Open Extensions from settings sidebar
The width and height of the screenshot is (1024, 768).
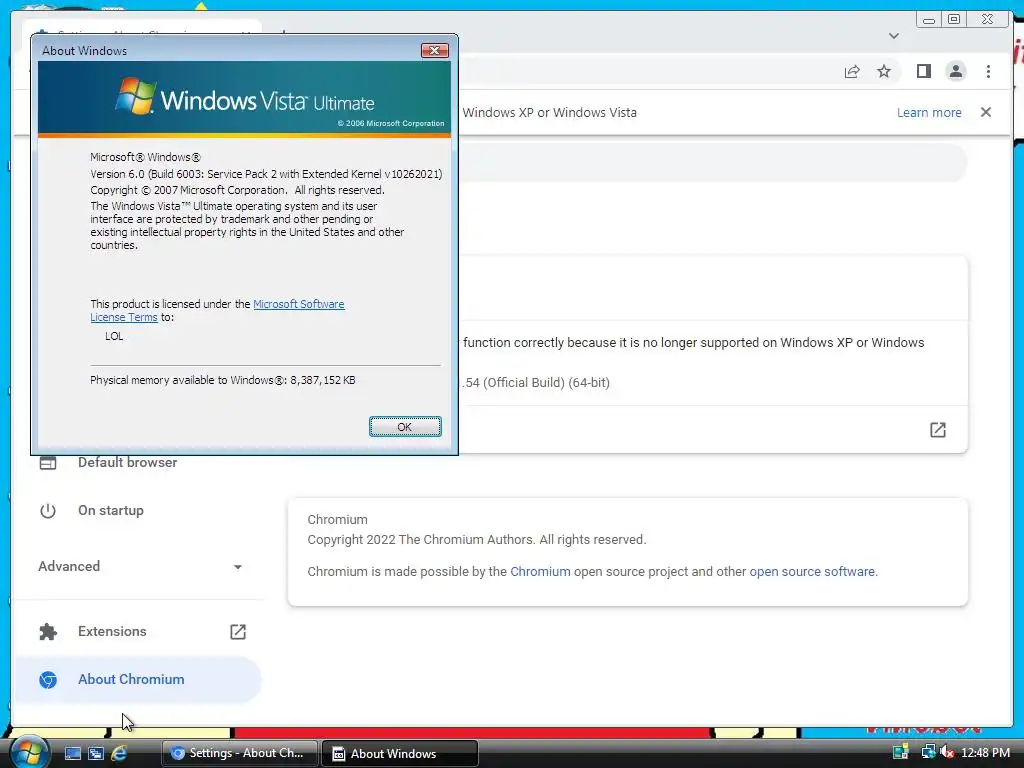pos(112,631)
